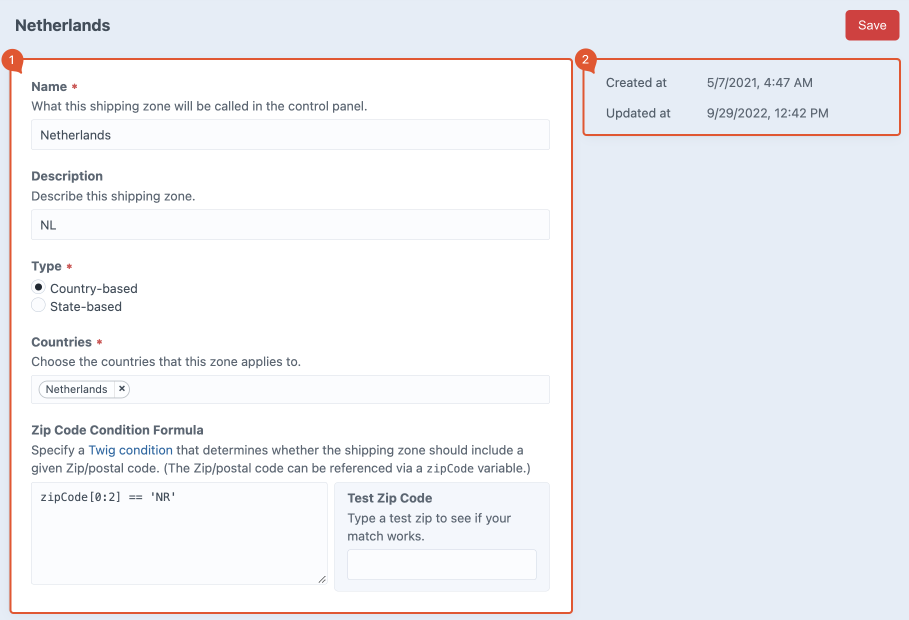Click the numbered badge 2 marker
The width and height of the screenshot is (909, 620).
pyautogui.click(x=585, y=60)
